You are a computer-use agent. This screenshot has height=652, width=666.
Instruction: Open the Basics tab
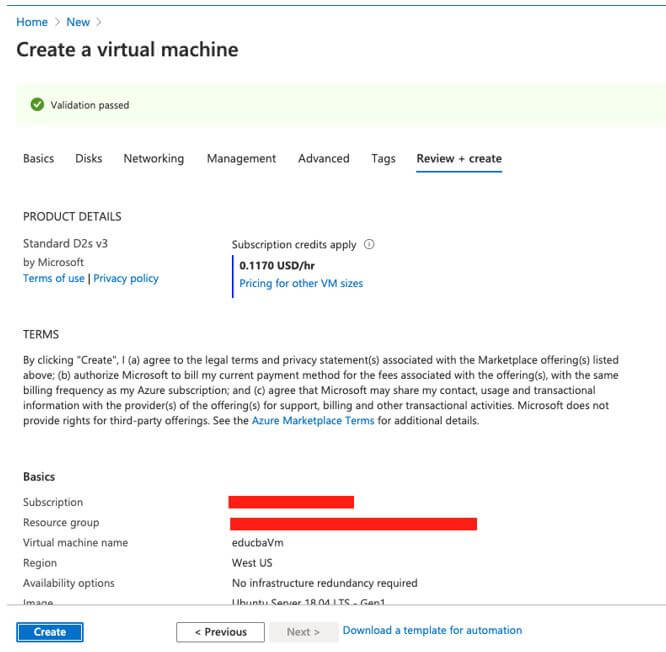coord(38,158)
